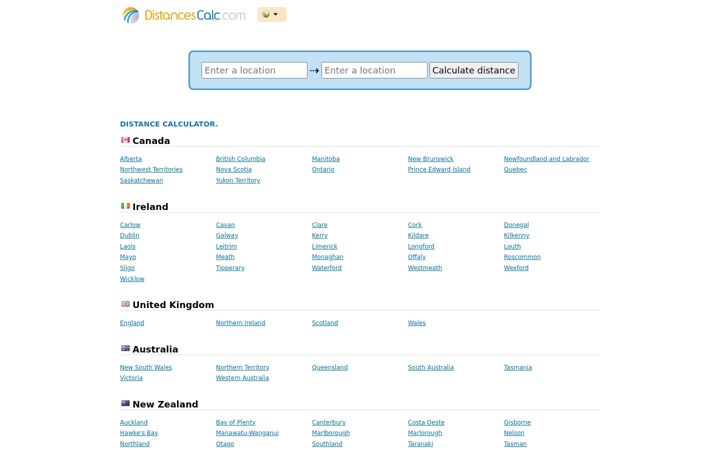Click the Calculate distance button
The width and height of the screenshot is (720, 450).
(x=473, y=70)
